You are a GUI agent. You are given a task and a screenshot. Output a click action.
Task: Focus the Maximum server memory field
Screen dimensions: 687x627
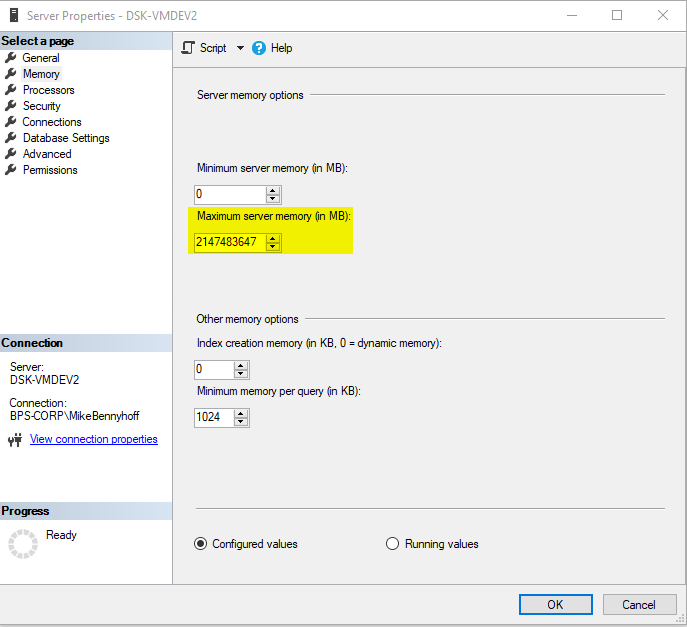(x=230, y=242)
